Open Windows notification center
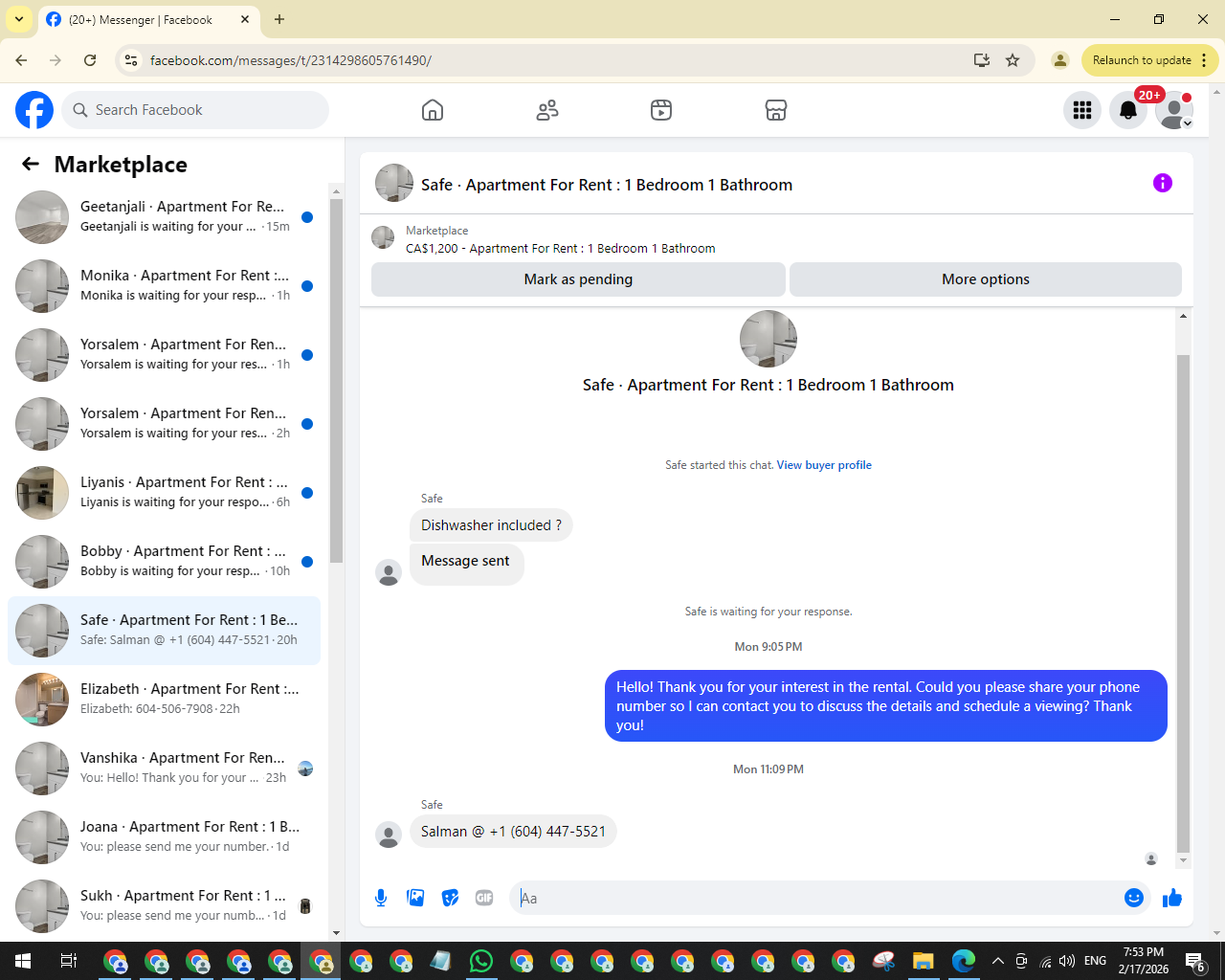1225x980 pixels. point(1195,961)
